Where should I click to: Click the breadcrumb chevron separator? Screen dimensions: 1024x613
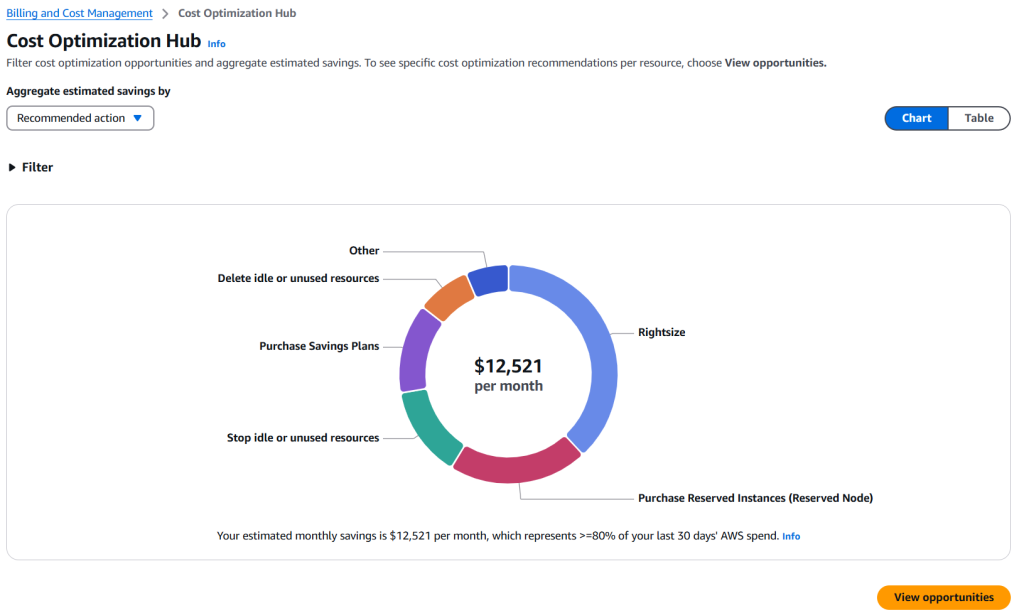(x=163, y=13)
